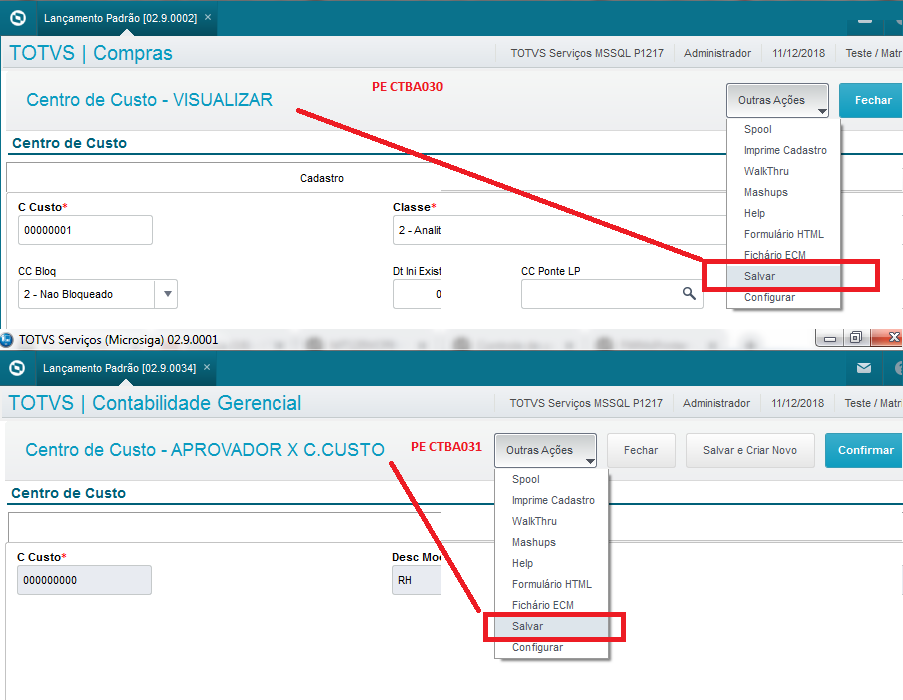Click Fechar in the Visualizar screen
The image size is (903, 700).
point(872,101)
